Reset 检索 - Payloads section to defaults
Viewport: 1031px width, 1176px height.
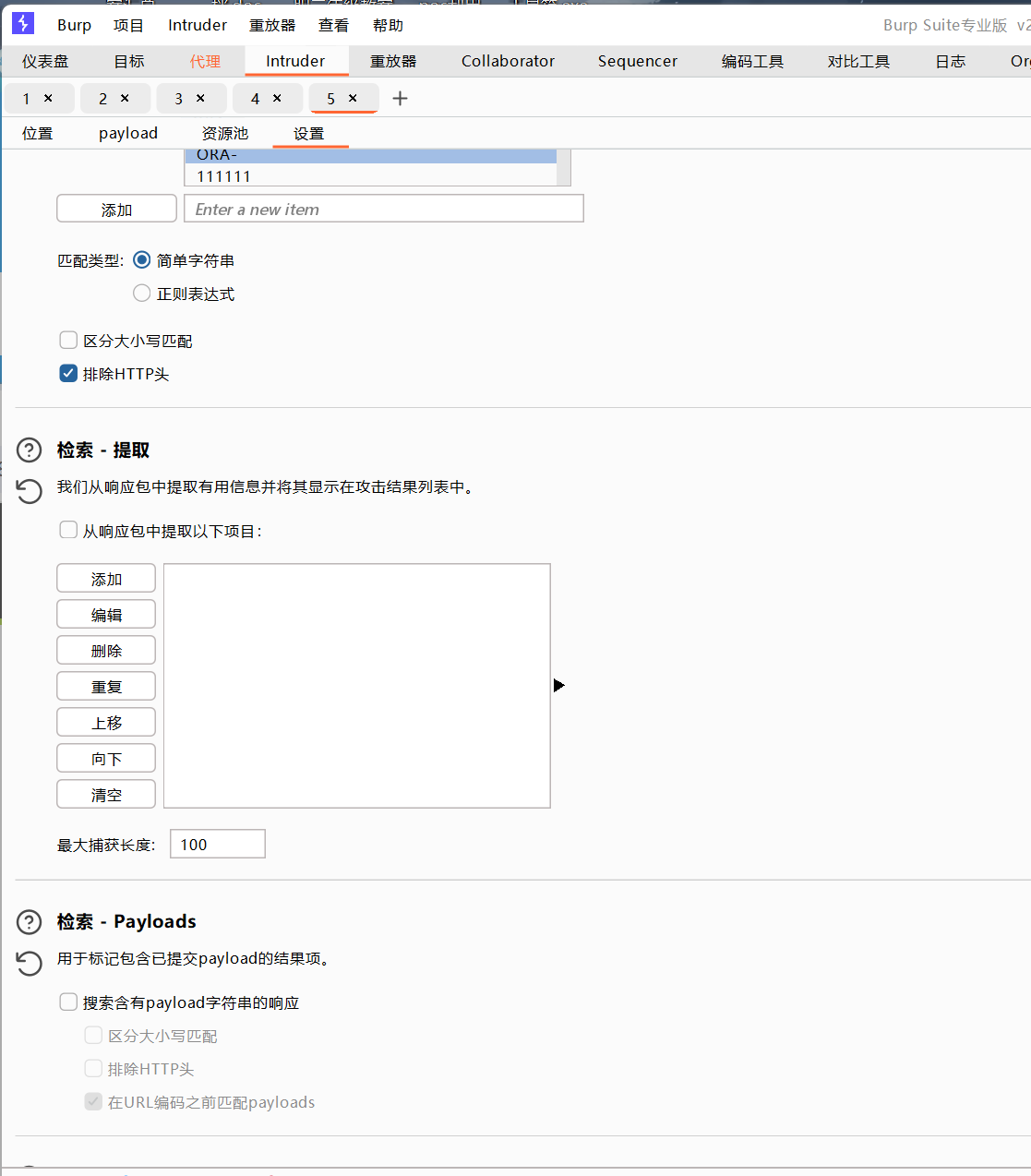pyautogui.click(x=30, y=963)
